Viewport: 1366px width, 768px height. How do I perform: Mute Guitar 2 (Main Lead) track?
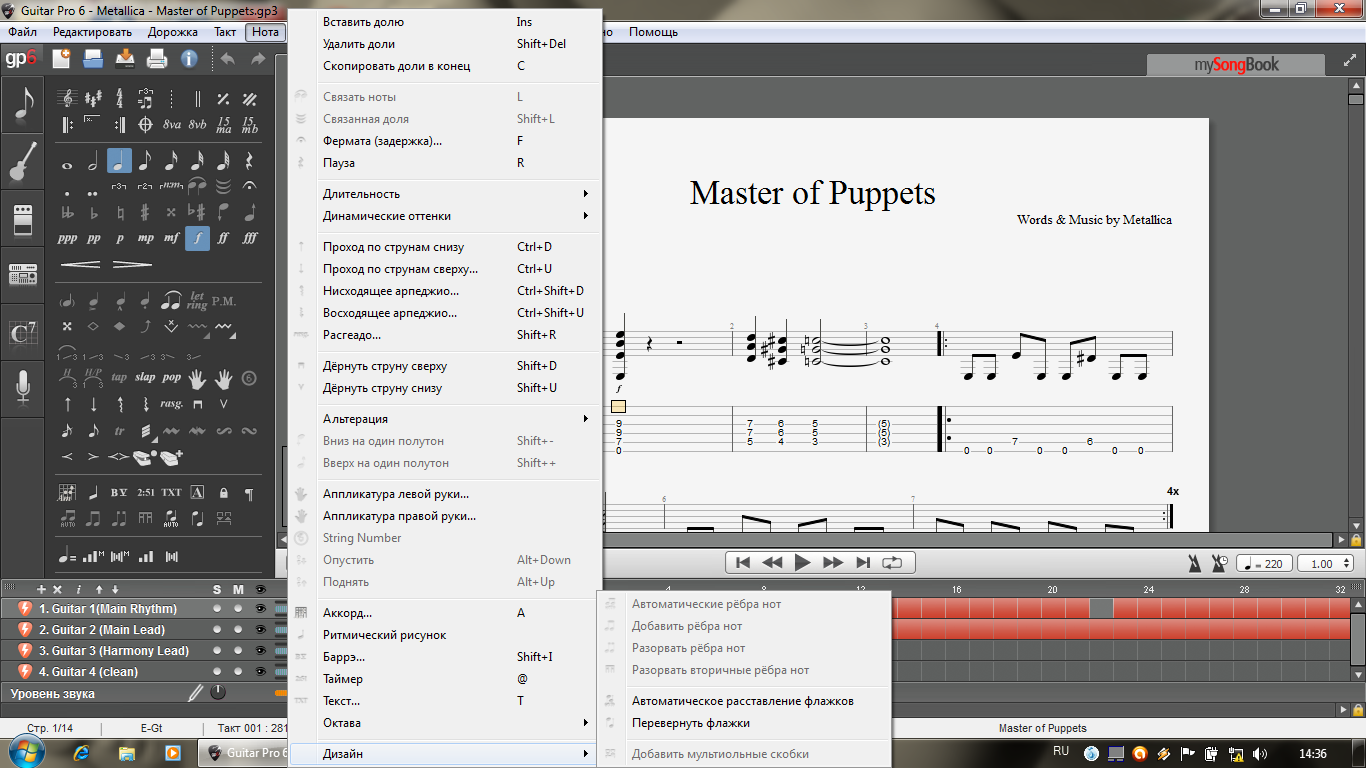pyautogui.click(x=238, y=630)
